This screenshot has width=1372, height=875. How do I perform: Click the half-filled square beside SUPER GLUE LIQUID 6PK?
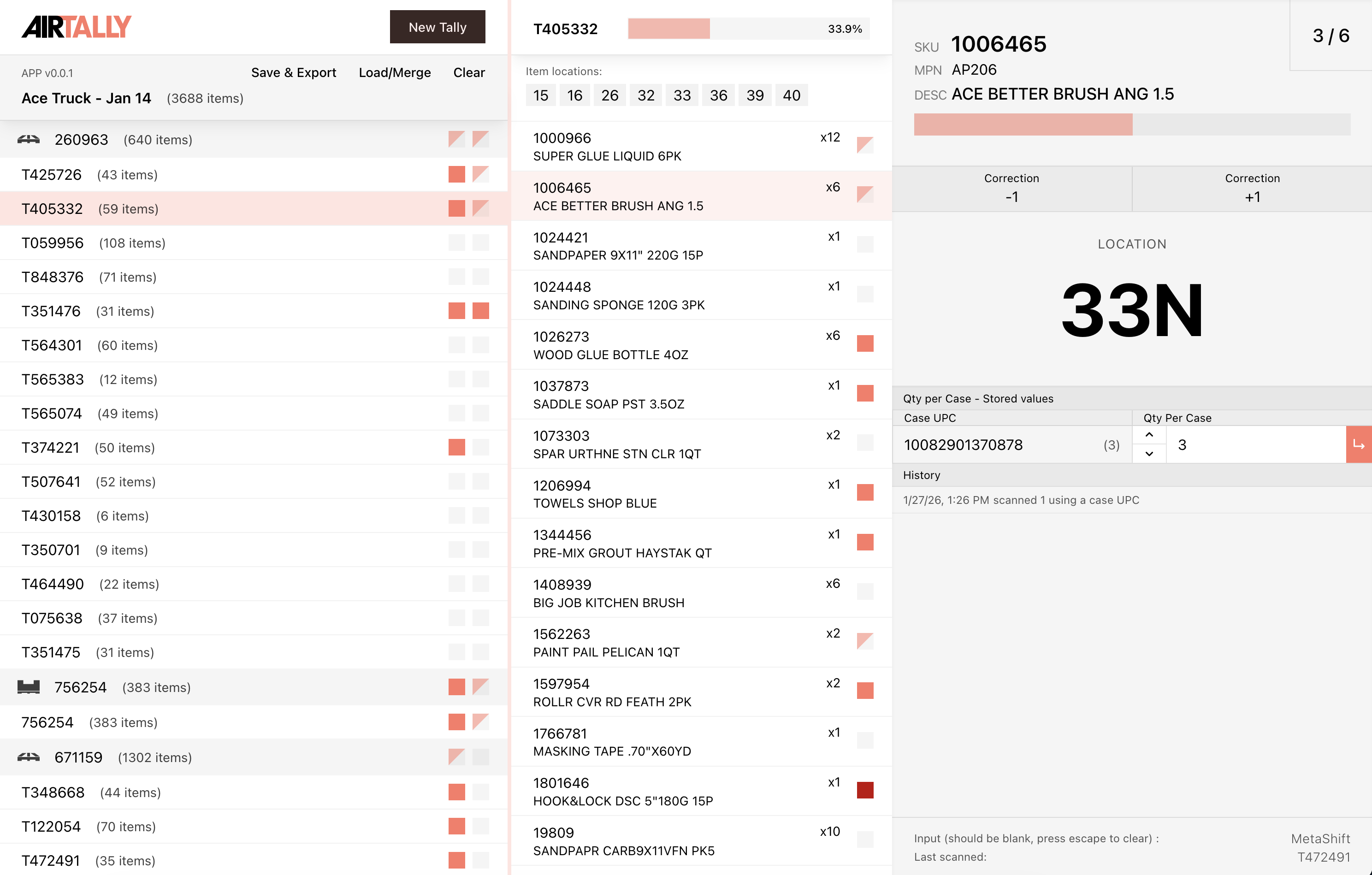pos(865,144)
